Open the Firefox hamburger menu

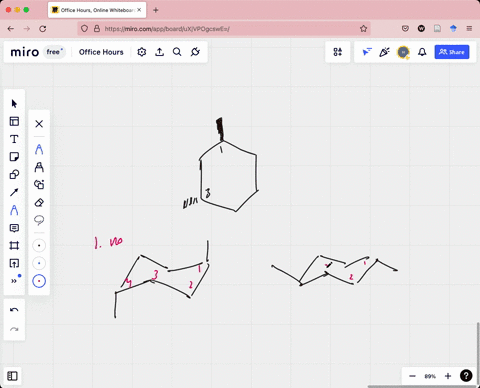(469, 29)
